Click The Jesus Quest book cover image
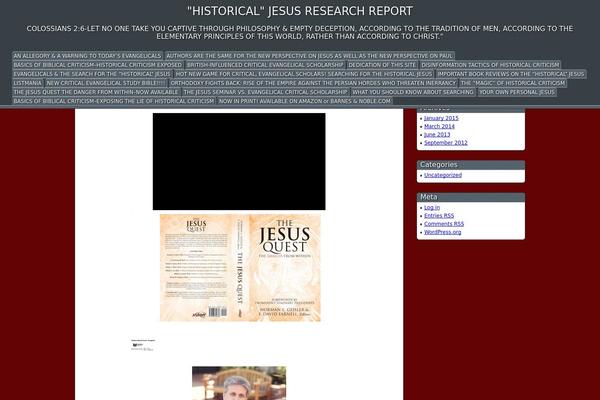The image size is (600, 400). pos(240,268)
